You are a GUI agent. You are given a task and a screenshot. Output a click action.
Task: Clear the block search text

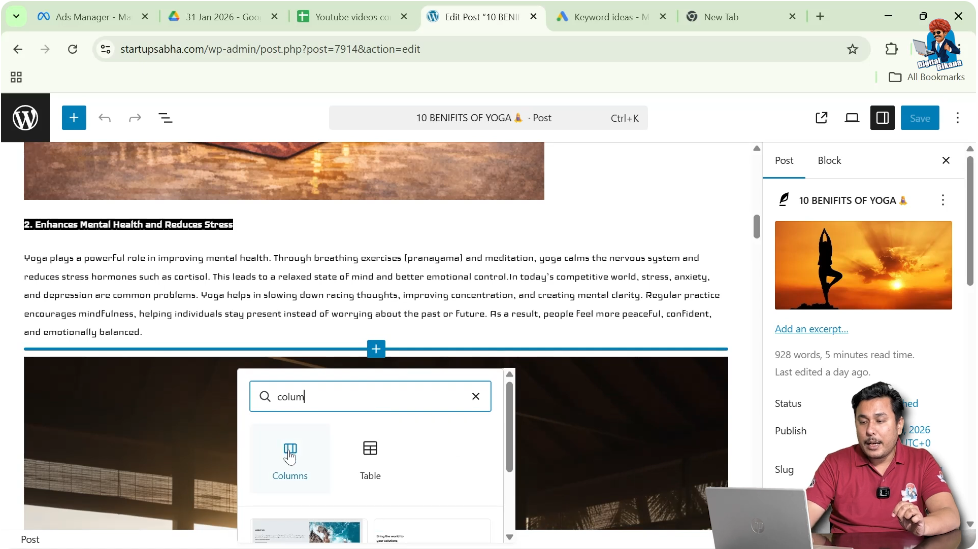475,396
